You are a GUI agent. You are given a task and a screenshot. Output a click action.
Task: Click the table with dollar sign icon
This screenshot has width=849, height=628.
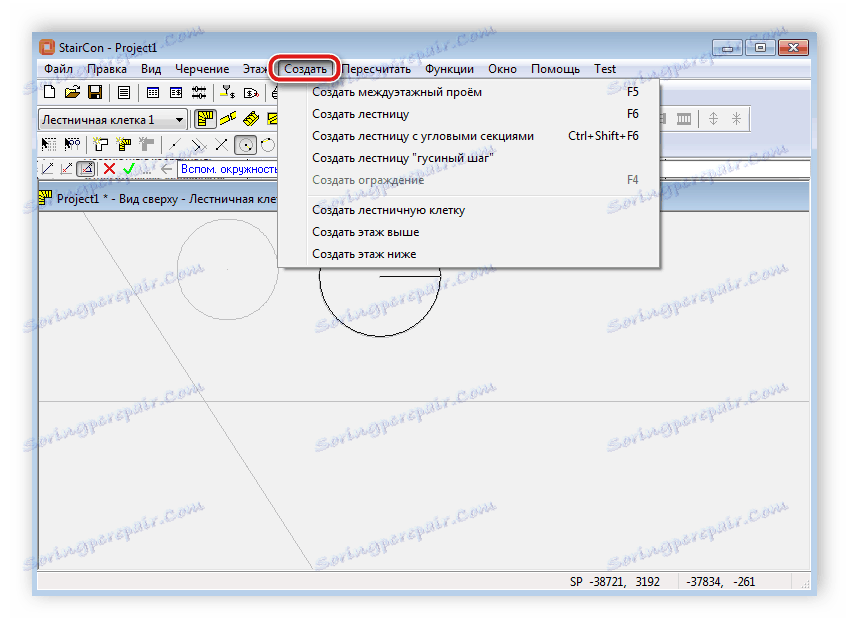pos(176,93)
